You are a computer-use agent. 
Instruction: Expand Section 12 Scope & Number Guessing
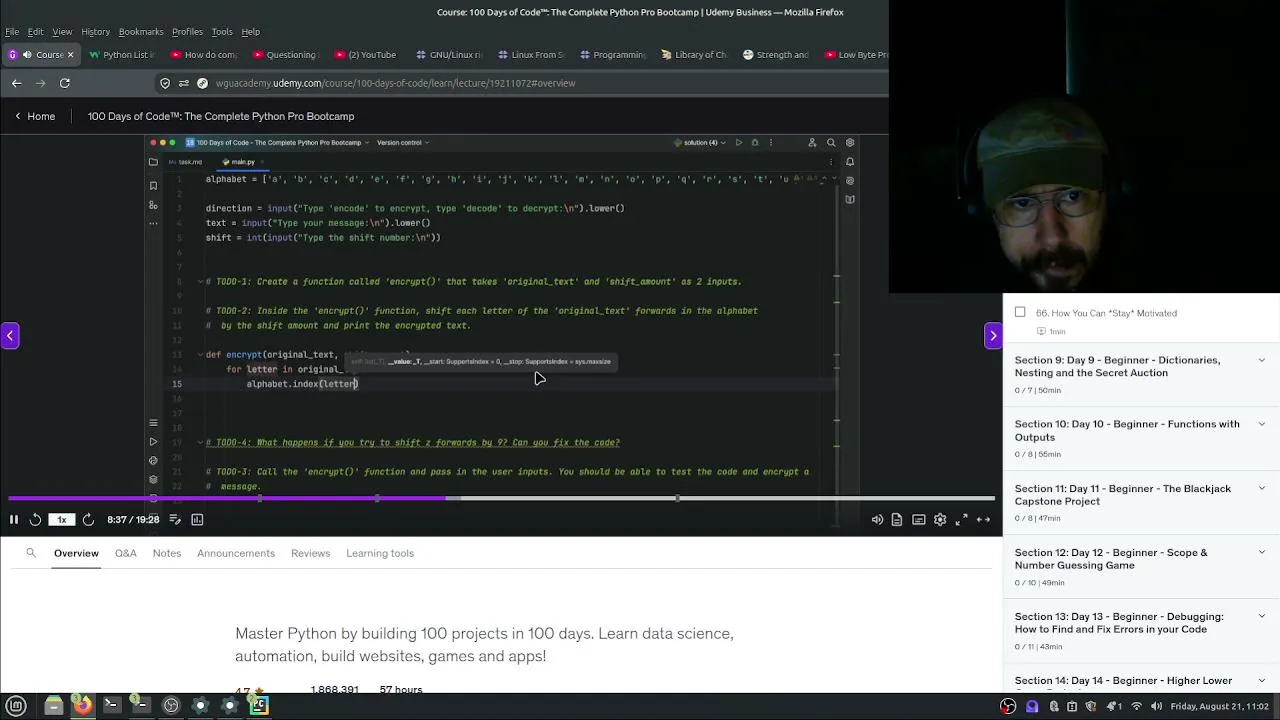(1141, 566)
